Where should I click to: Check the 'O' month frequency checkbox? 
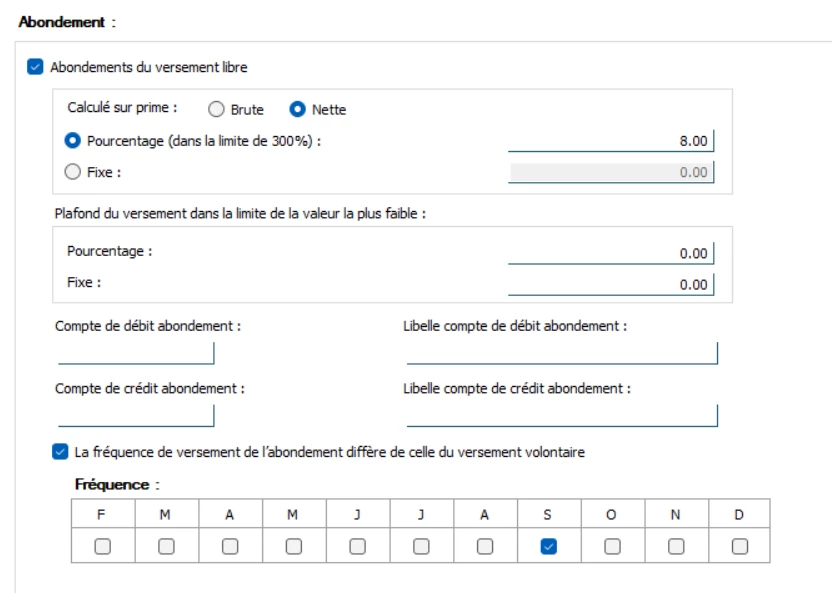tap(612, 546)
